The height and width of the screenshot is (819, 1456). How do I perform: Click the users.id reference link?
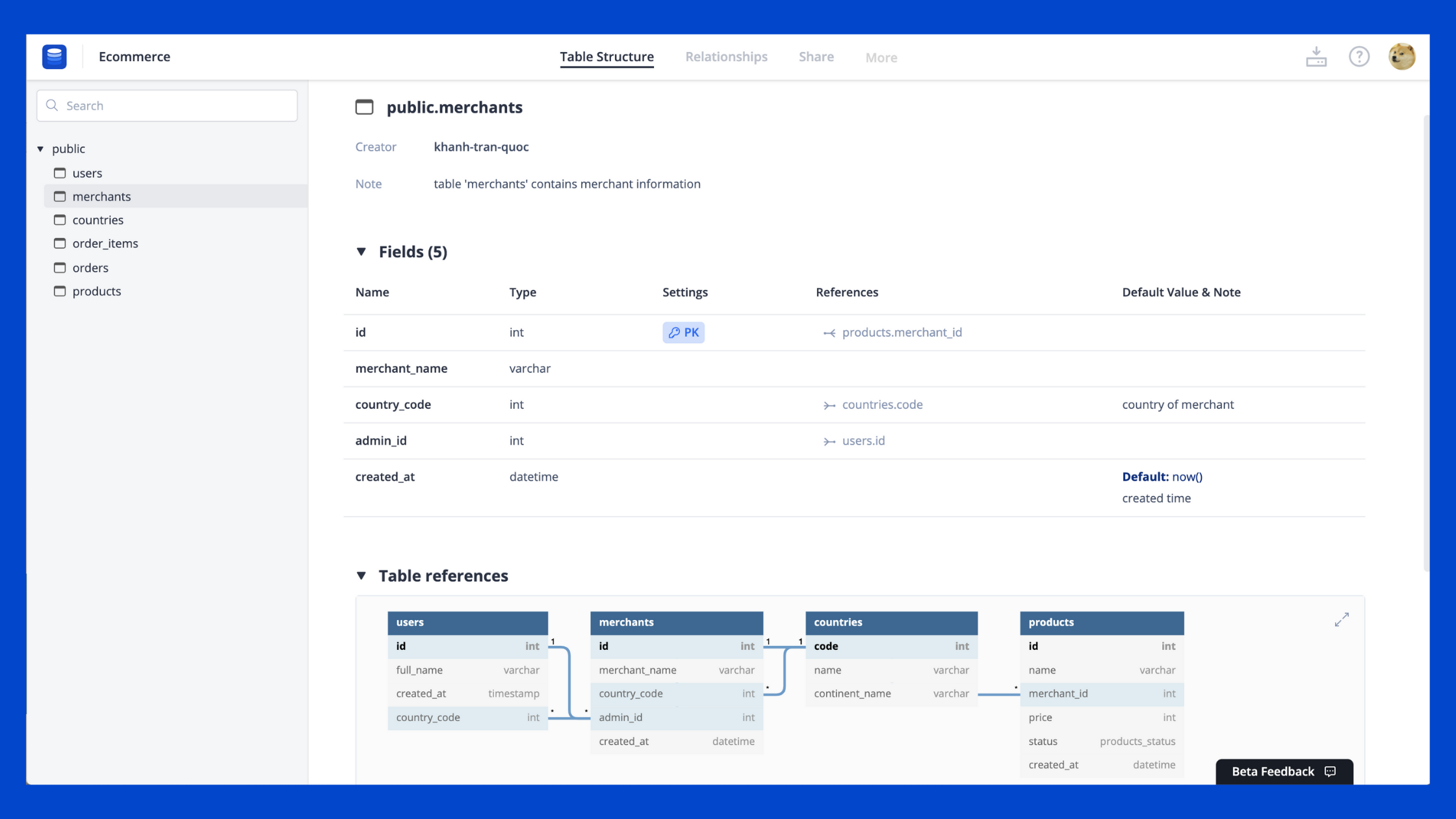click(862, 440)
